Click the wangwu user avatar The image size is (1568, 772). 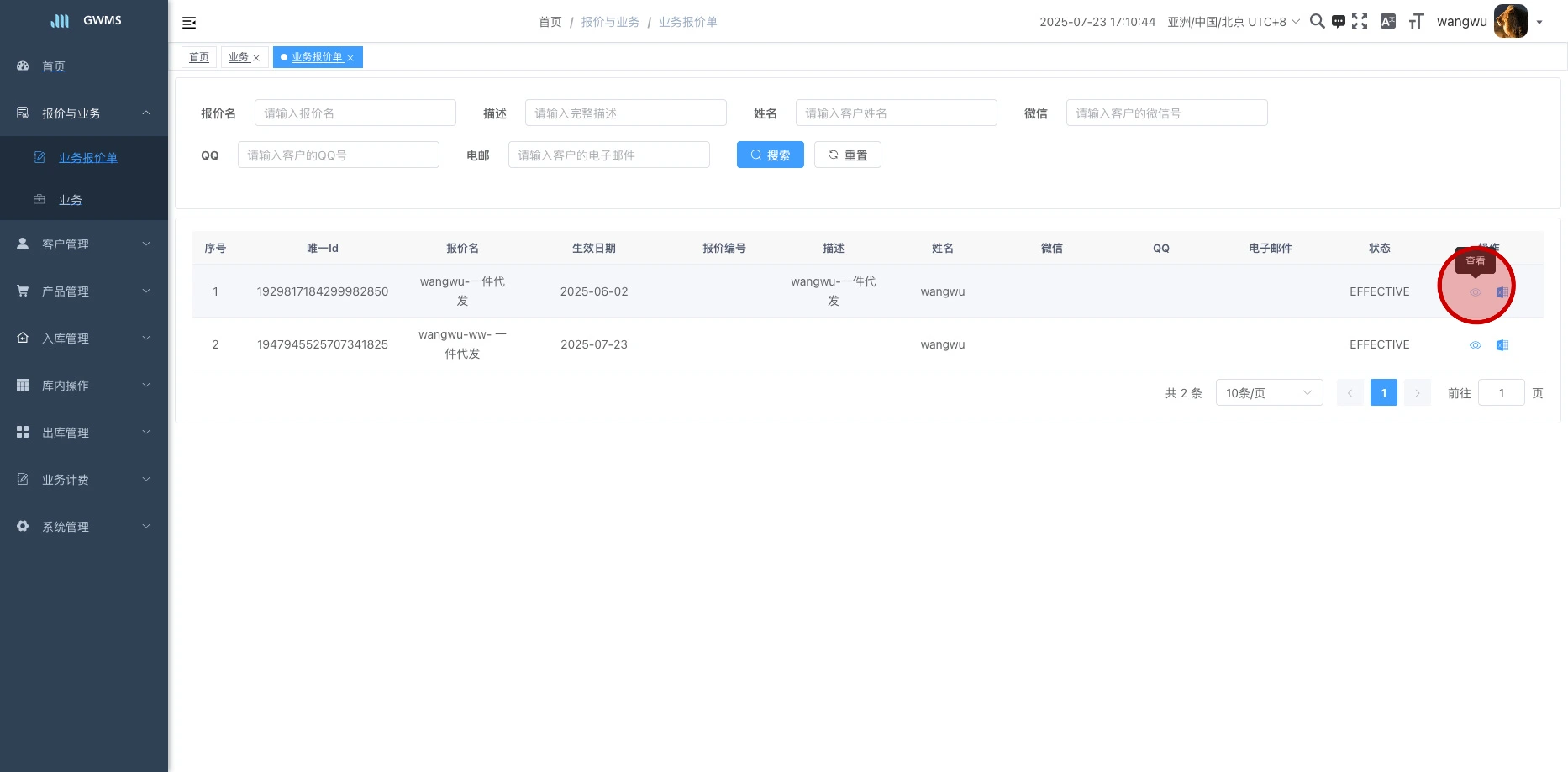1510,22
